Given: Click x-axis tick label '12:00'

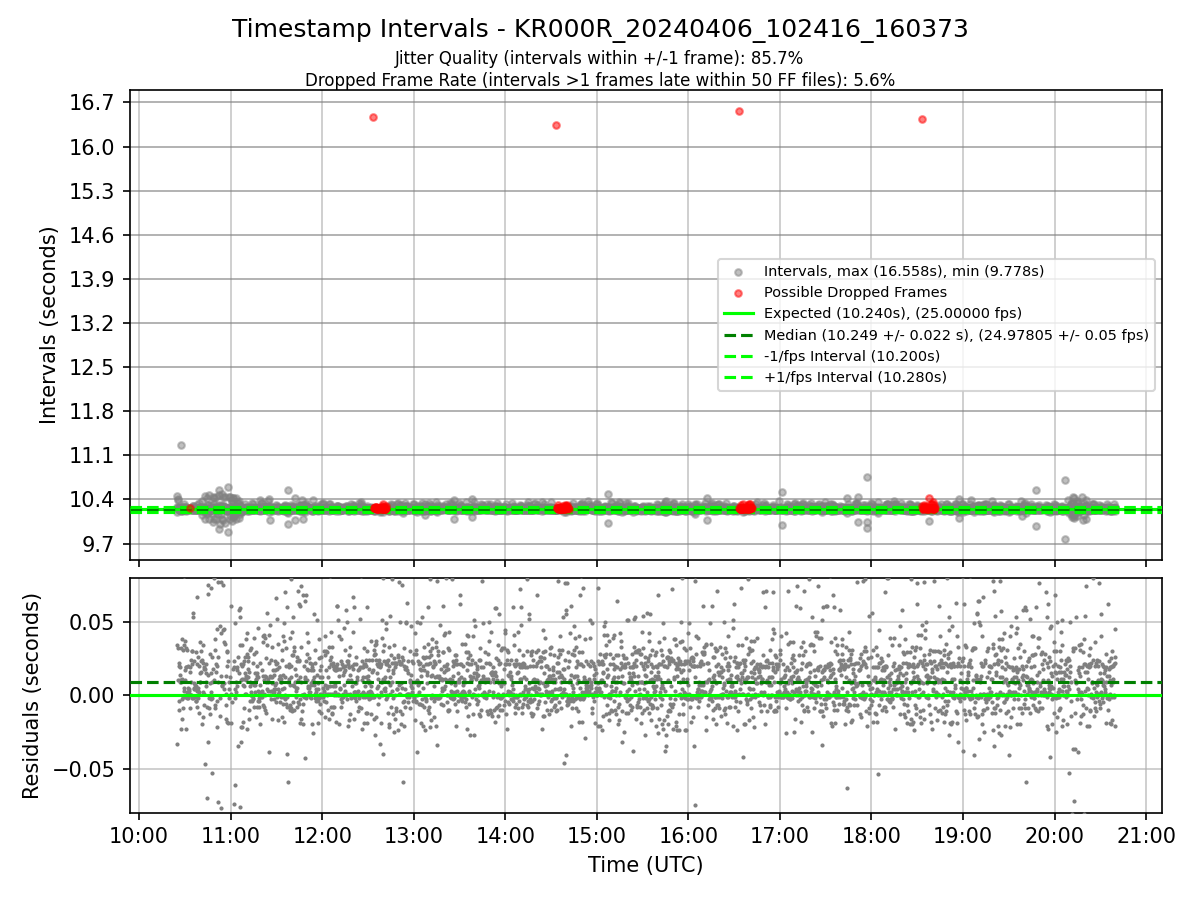Looking at the screenshot, I should (322, 835).
